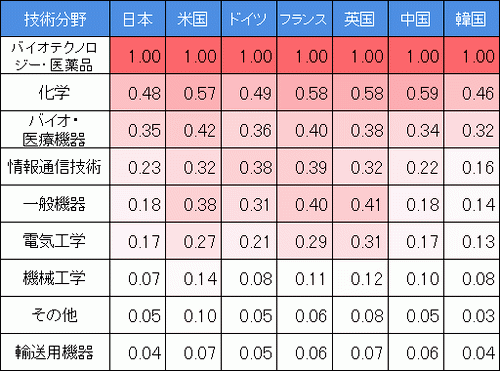Select the 一般機器 row label
The image size is (500, 371).
click(55, 204)
